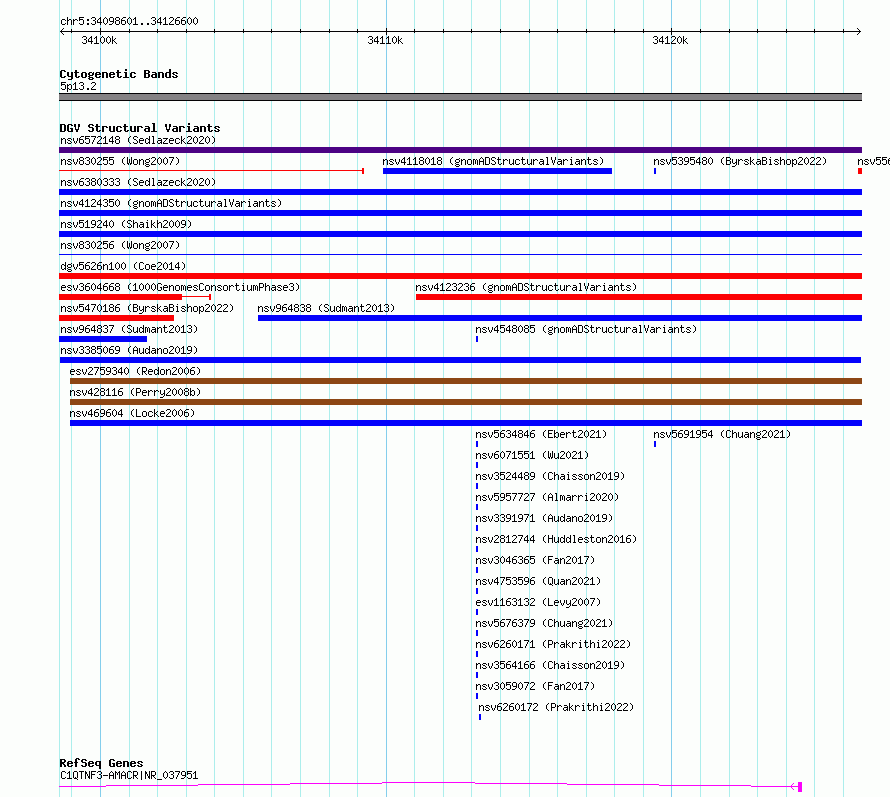Click nsv3046365 (Fan2017) variant label
The width and height of the screenshot is (890, 797).
pos(535,560)
